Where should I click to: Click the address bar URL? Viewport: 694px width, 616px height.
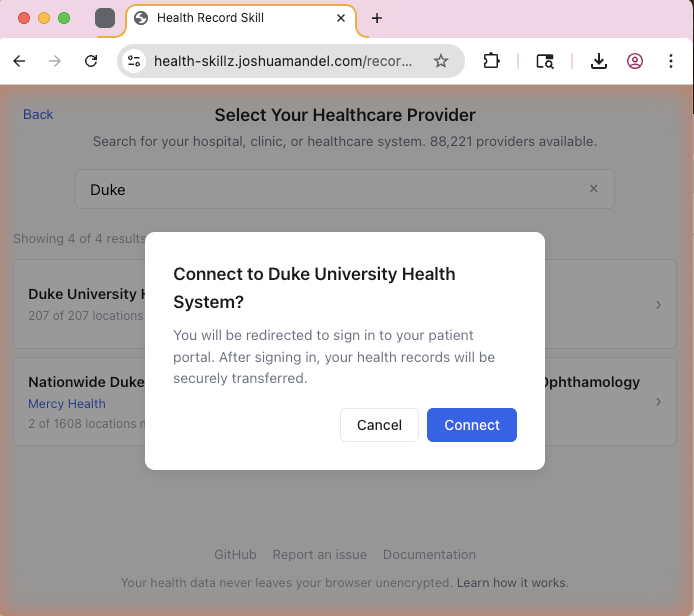click(282, 61)
